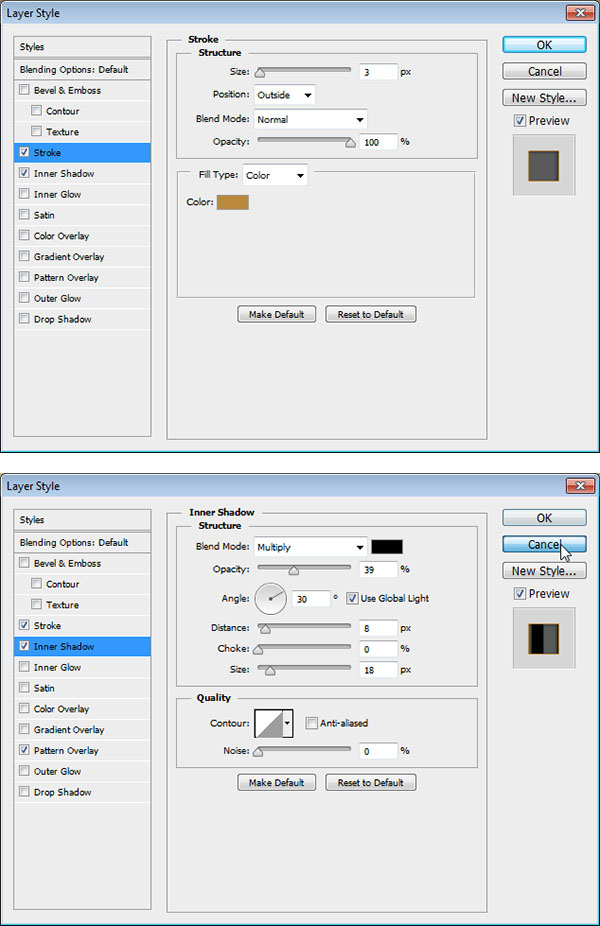Pick the gold stroke Color swatch
This screenshot has height=926, width=600.
233,202
